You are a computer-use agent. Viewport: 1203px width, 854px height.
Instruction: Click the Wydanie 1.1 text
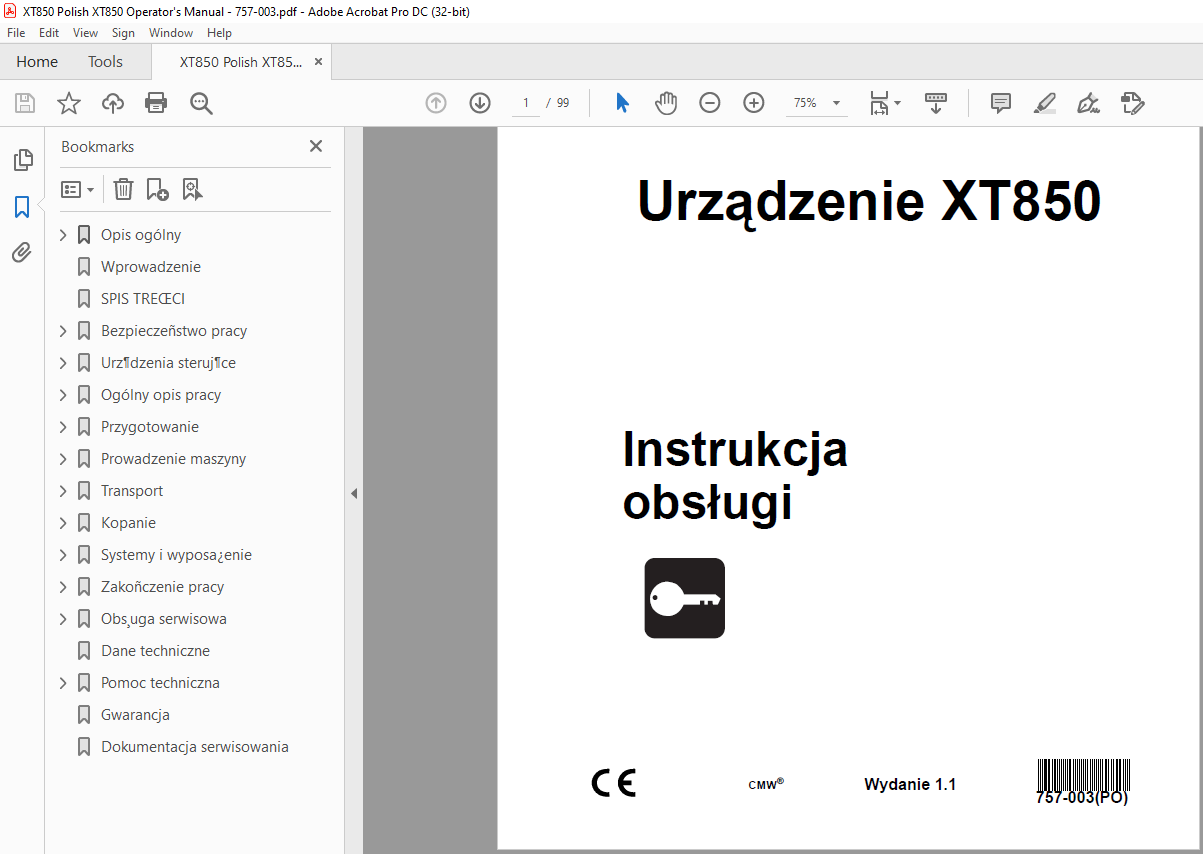pyautogui.click(x=910, y=784)
